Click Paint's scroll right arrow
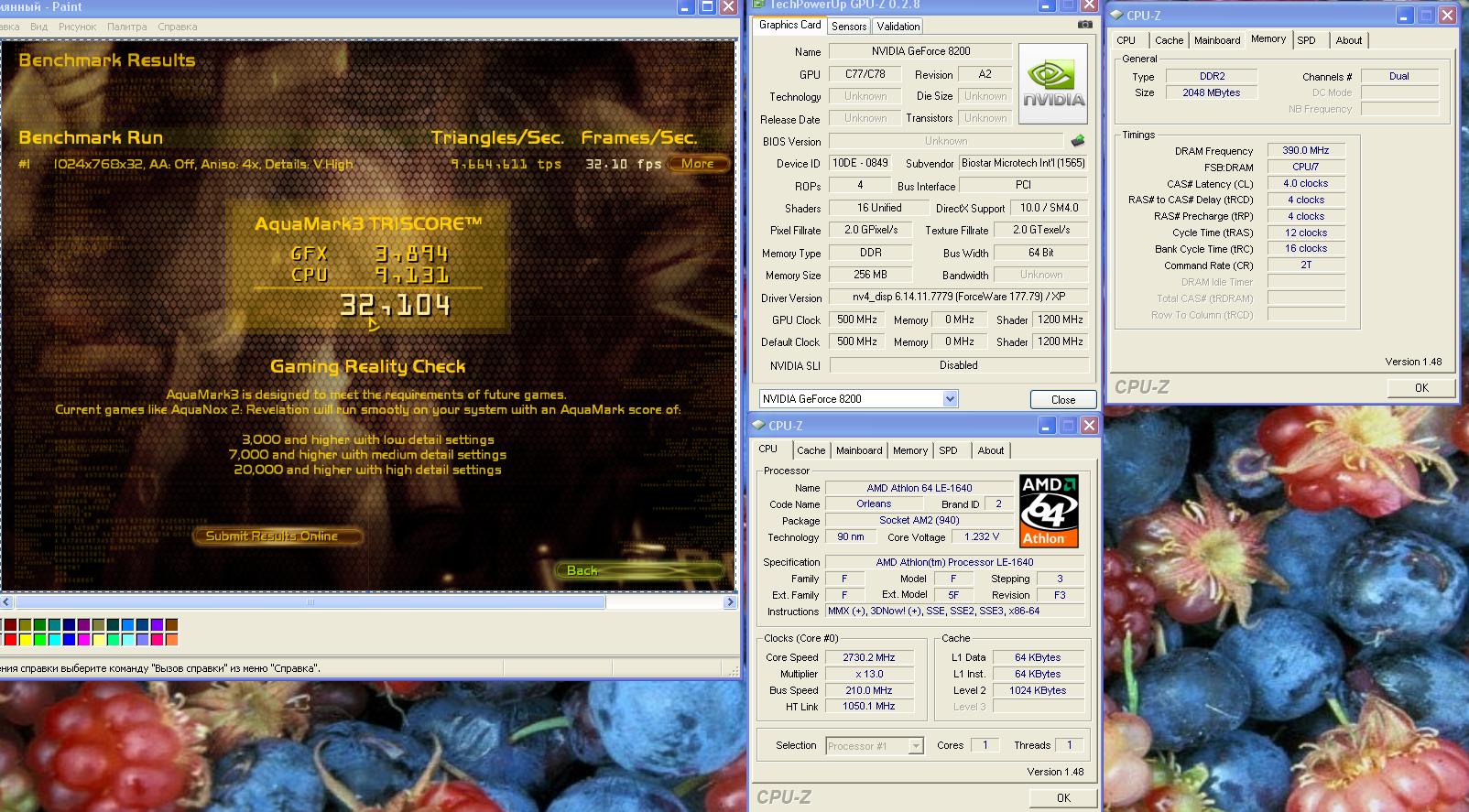The image size is (1469, 812). [730, 602]
